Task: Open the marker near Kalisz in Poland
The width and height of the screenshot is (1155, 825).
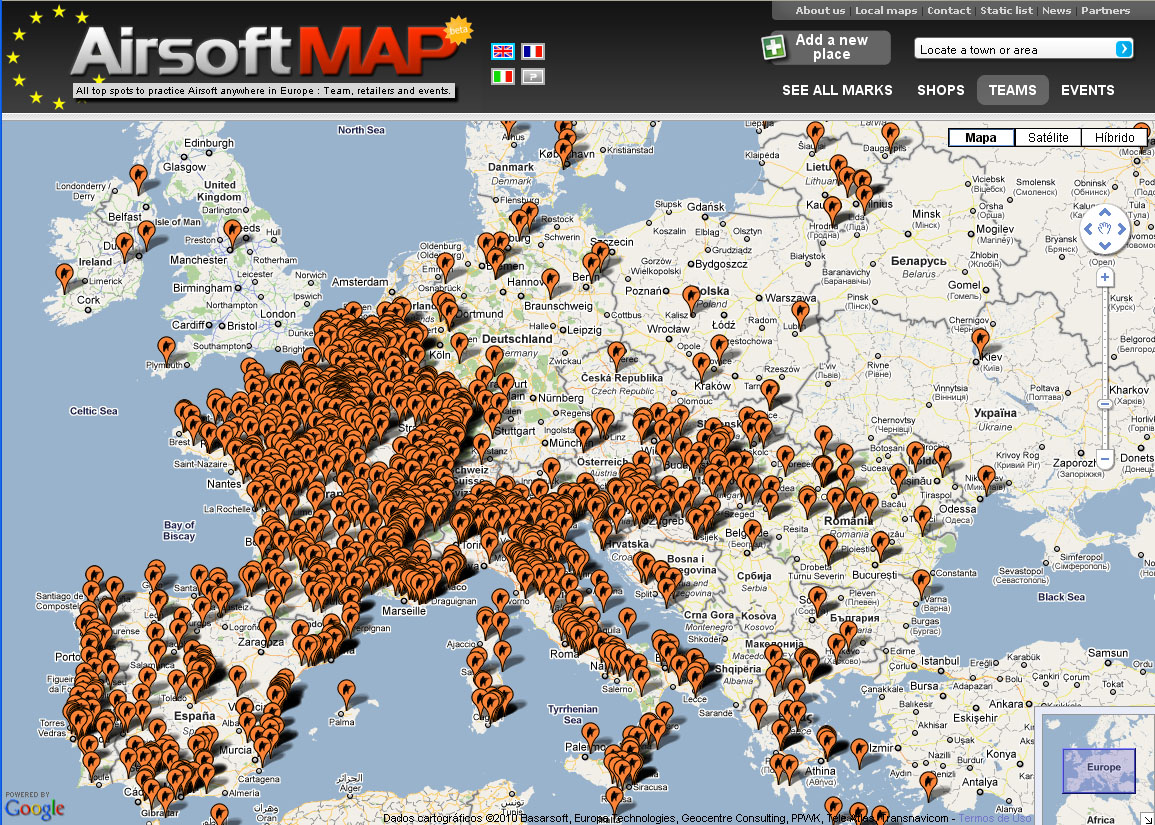Action: (691, 298)
